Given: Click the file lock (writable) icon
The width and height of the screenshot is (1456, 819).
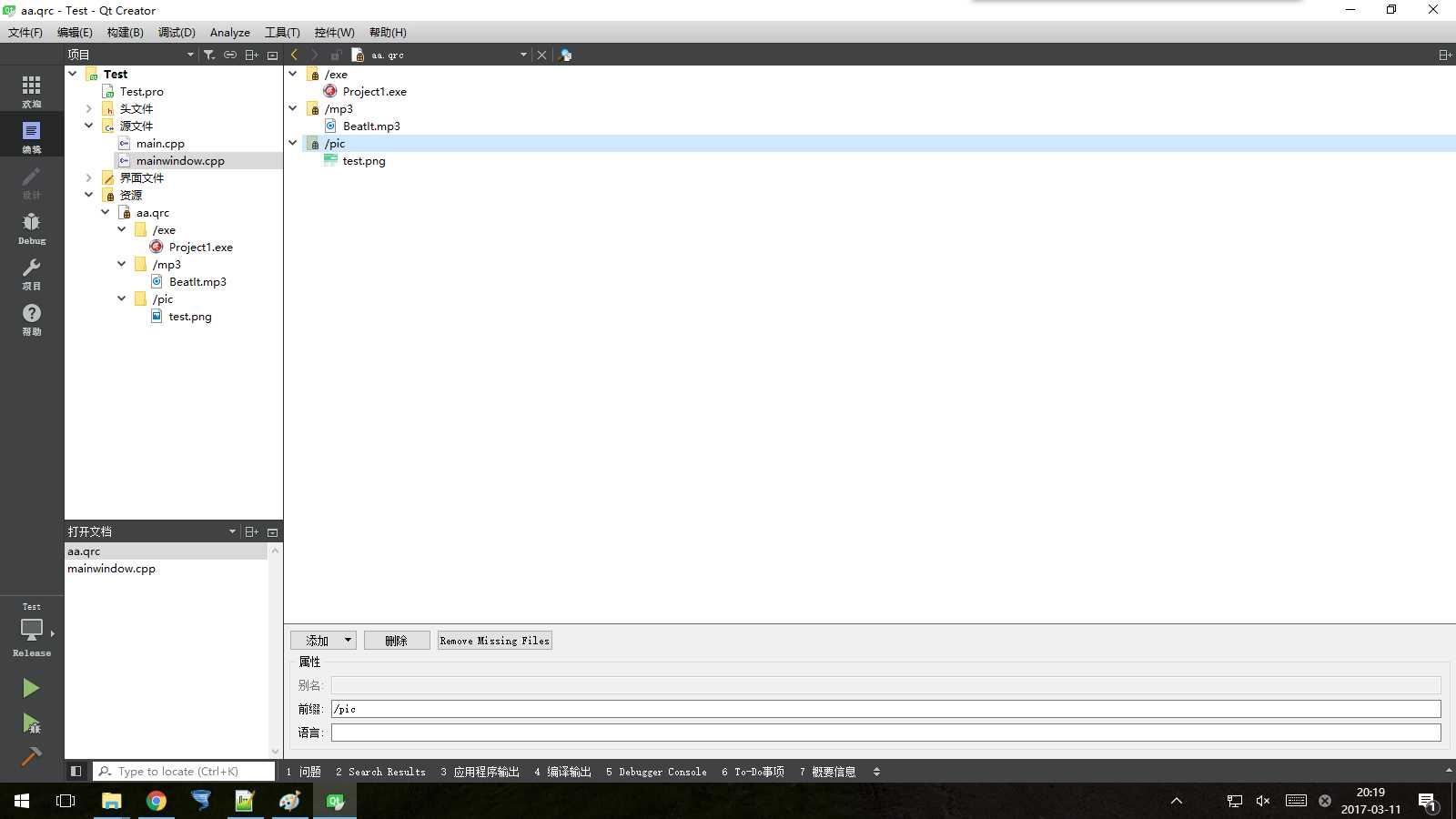Looking at the screenshot, I should tap(336, 55).
